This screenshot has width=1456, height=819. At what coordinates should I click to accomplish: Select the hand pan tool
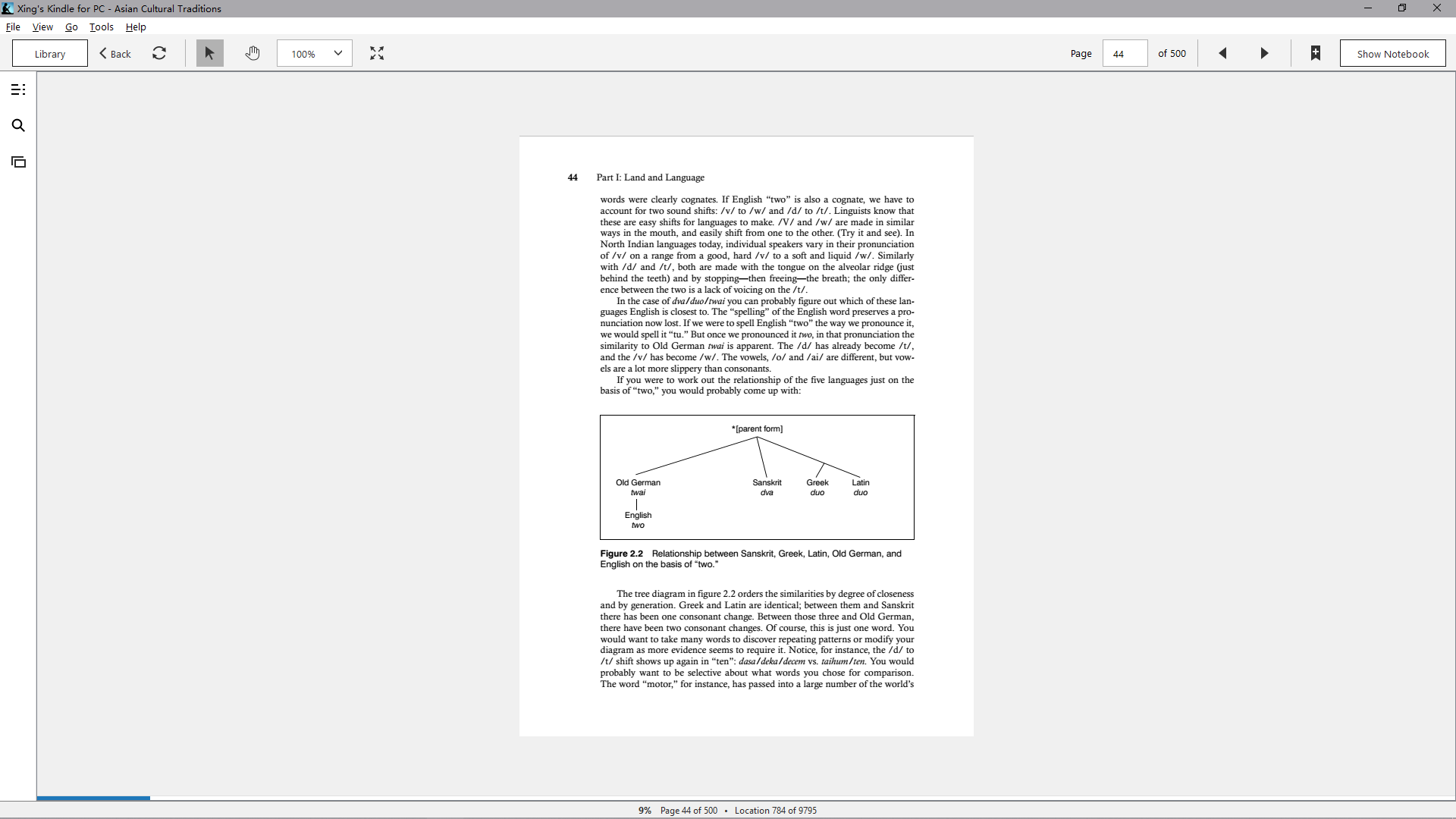click(x=253, y=53)
